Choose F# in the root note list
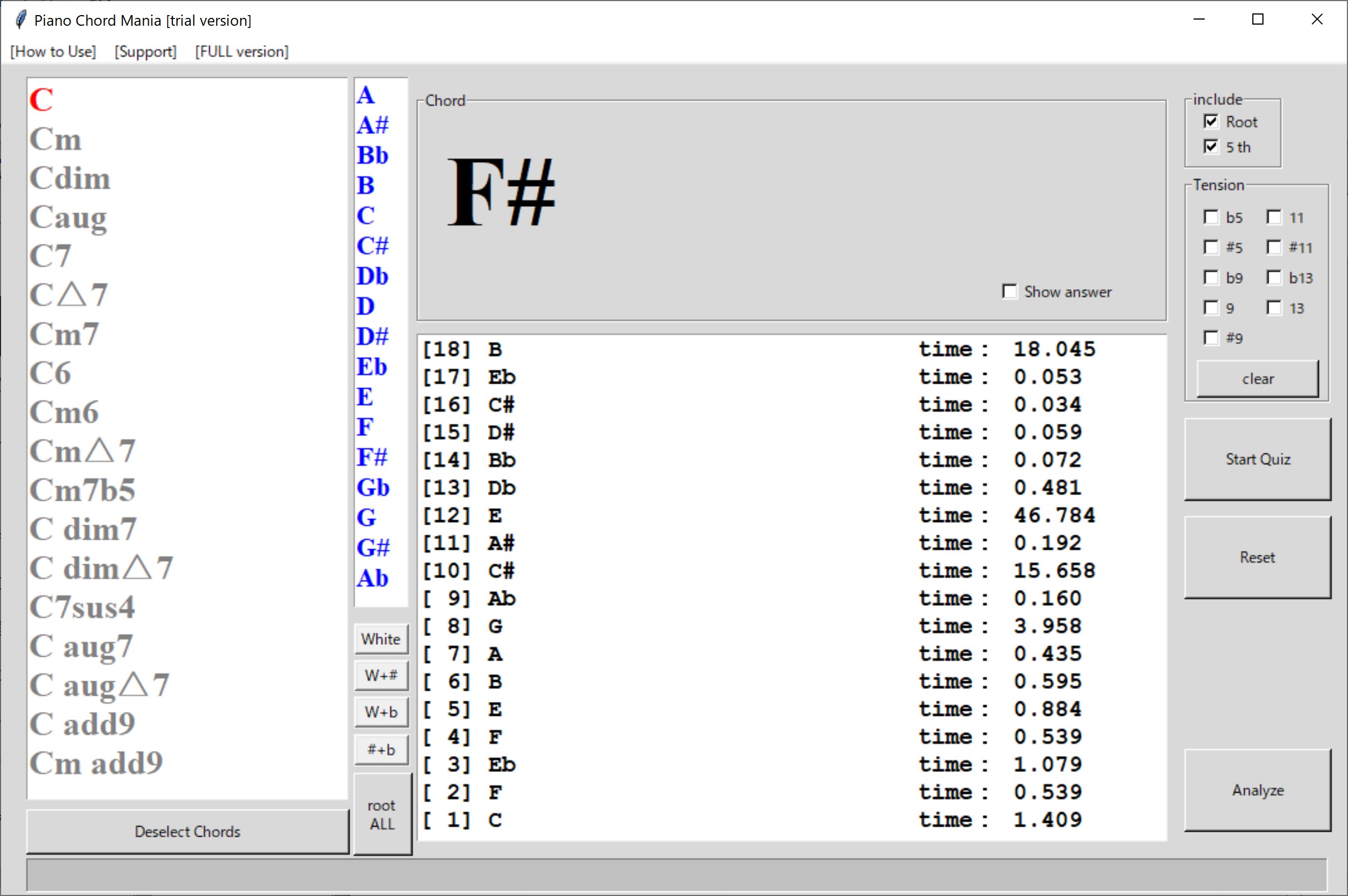Viewport: 1348px width, 896px height. (372, 457)
